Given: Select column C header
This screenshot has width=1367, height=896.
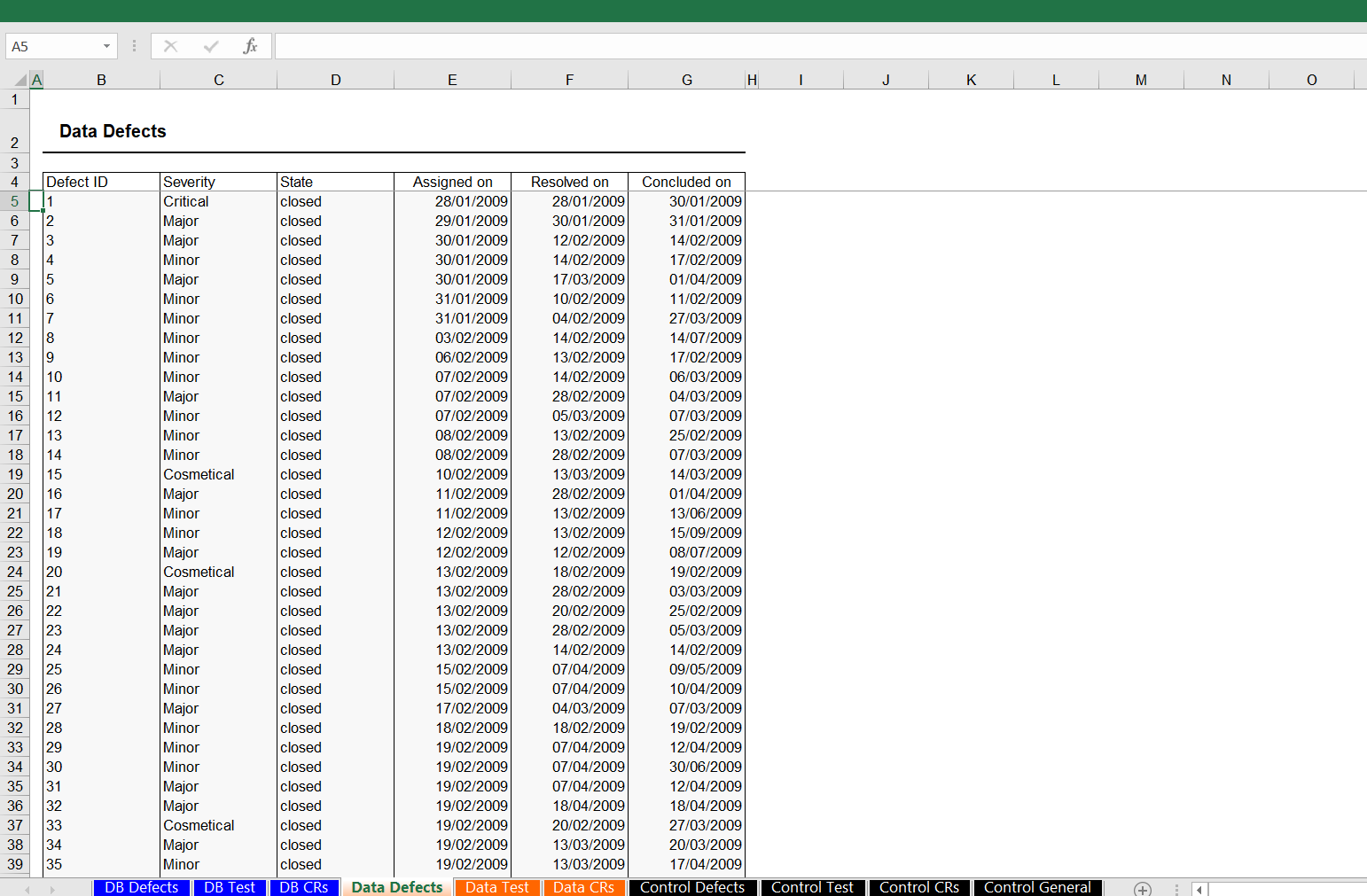Looking at the screenshot, I should (219, 80).
